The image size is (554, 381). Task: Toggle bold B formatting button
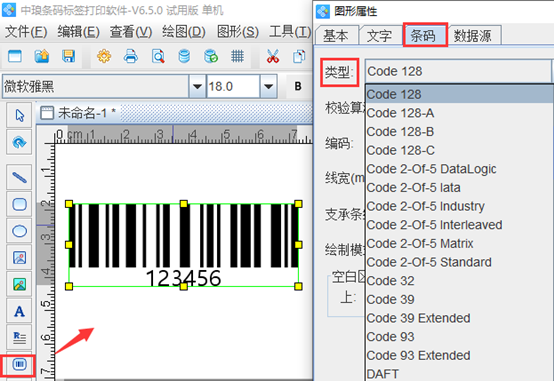point(298,86)
